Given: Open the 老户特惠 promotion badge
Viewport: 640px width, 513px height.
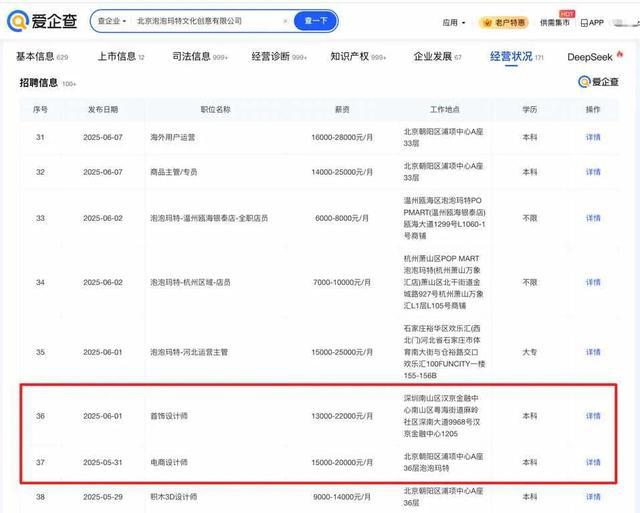Looking at the screenshot, I should coord(504,22).
